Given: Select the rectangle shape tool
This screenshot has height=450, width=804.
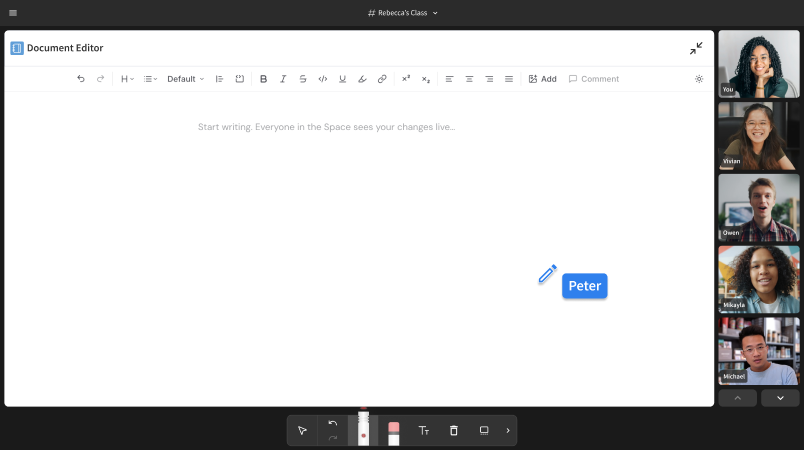Looking at the screenshot, I should coord(484,431).
